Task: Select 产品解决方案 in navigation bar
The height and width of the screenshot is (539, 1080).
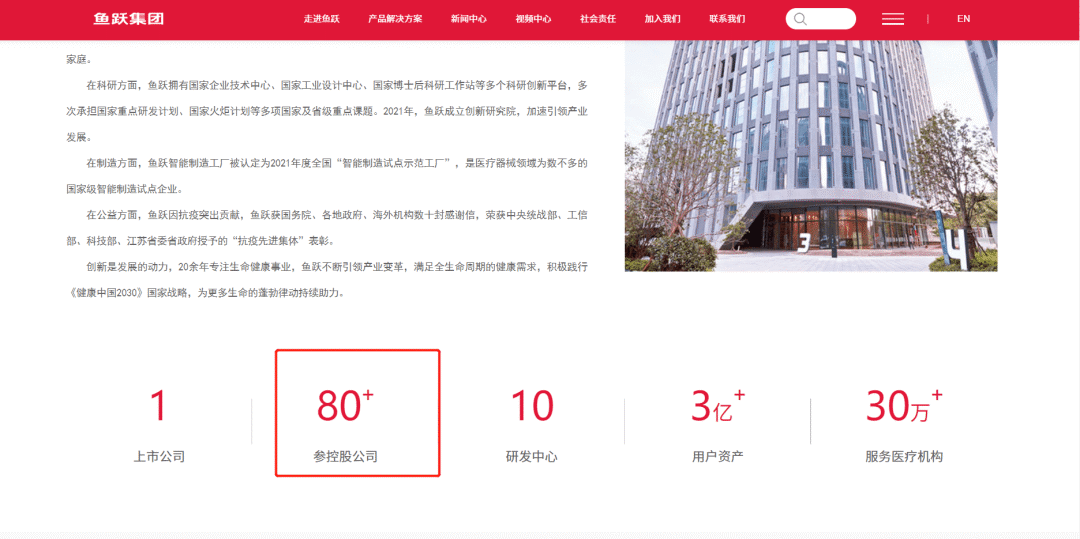Action: pyautogui.click(x=395, y=19)
